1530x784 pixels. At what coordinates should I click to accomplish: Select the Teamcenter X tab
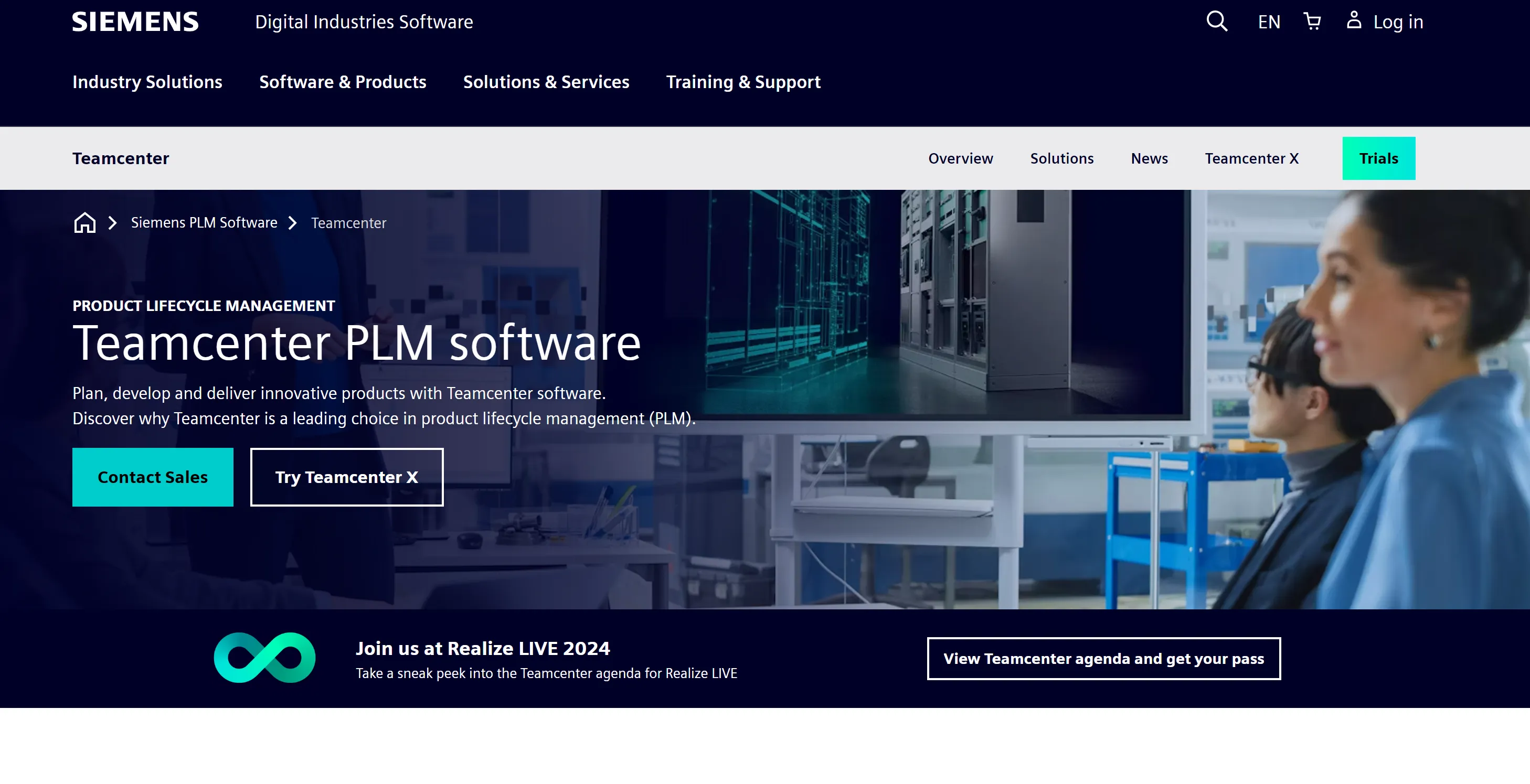coord(1252,158)
